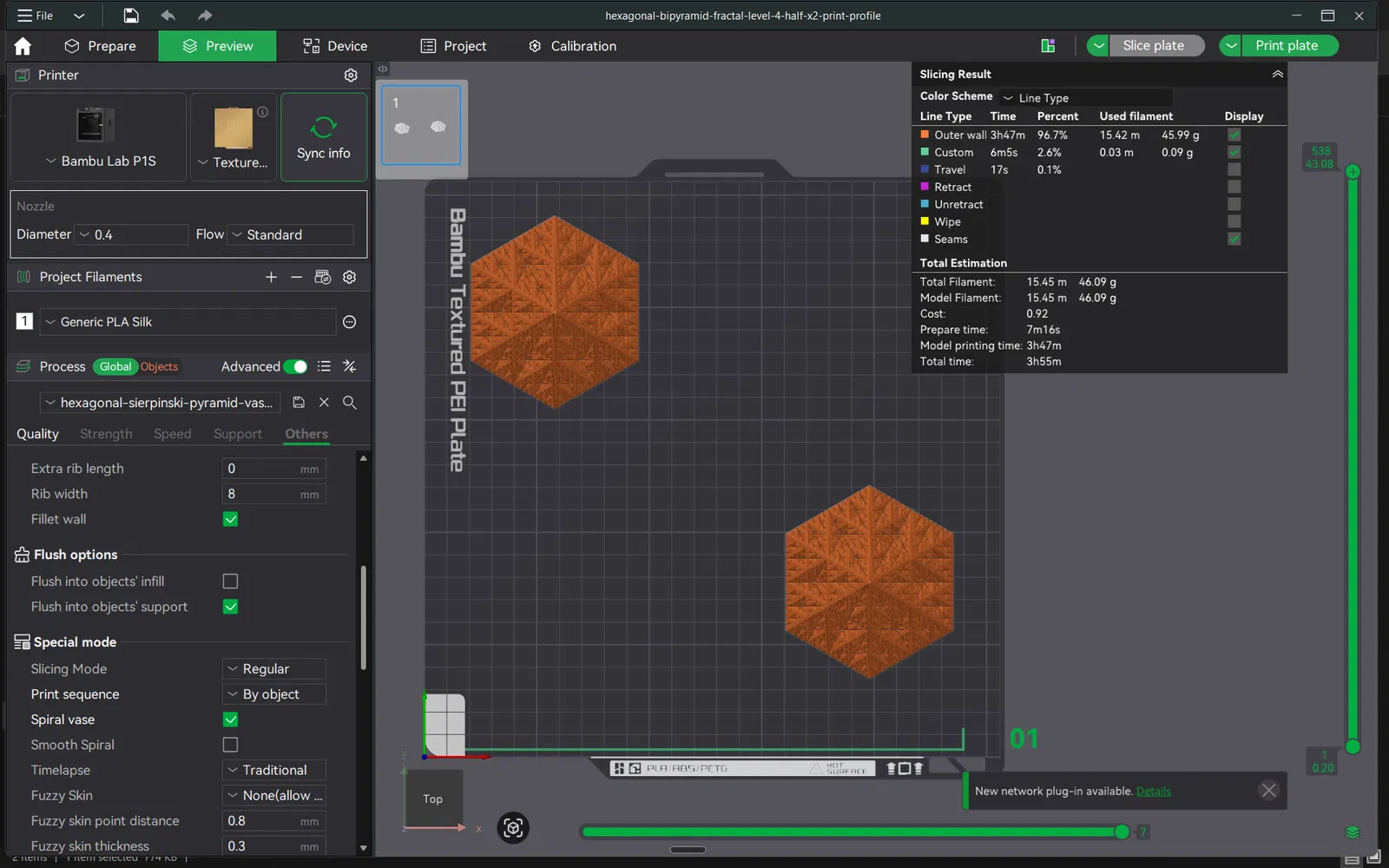Image resolution: width=1389 pixels, height=868 pixels.
Task: Click the horizontal layer progress slider handle
Action: 1122,832
